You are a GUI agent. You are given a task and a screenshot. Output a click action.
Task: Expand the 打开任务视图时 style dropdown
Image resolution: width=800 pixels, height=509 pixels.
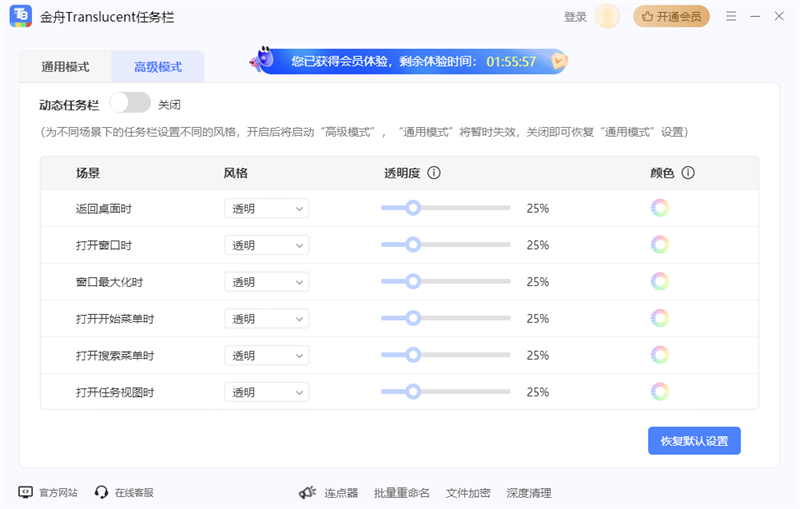[266, 392]
